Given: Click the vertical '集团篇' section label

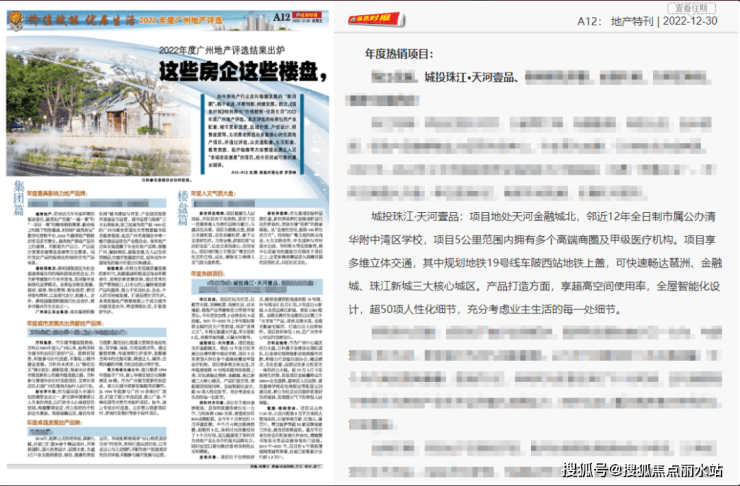Looking at the screenshot, I should pyautogui.click(x=18, y=198).
